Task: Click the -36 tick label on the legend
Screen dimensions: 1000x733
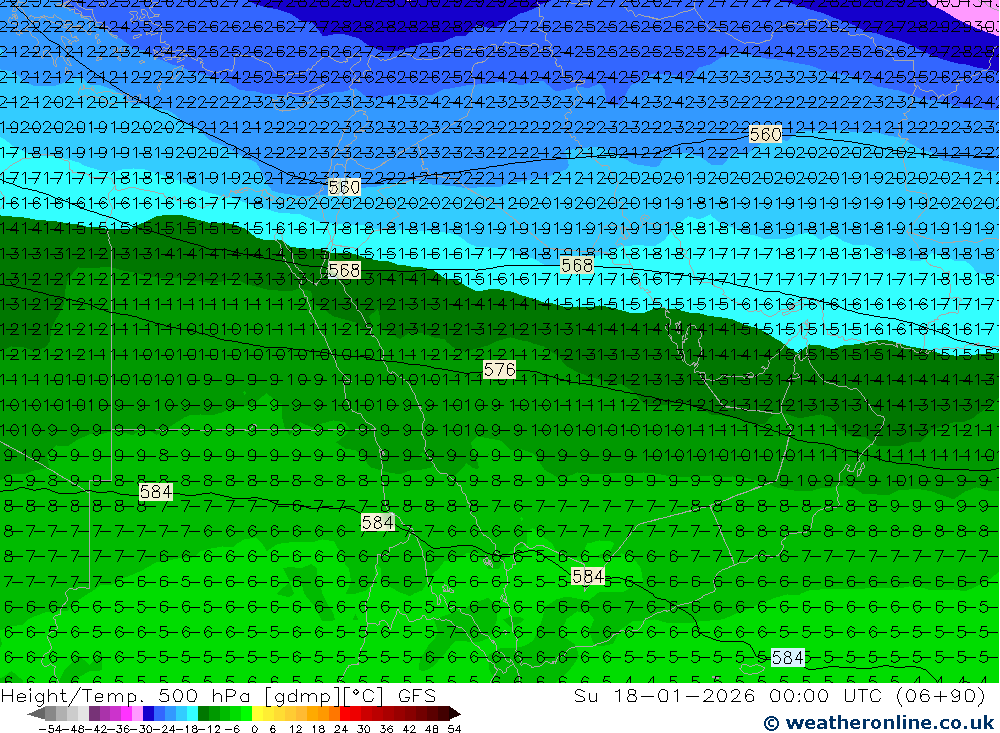Action: 119,729
